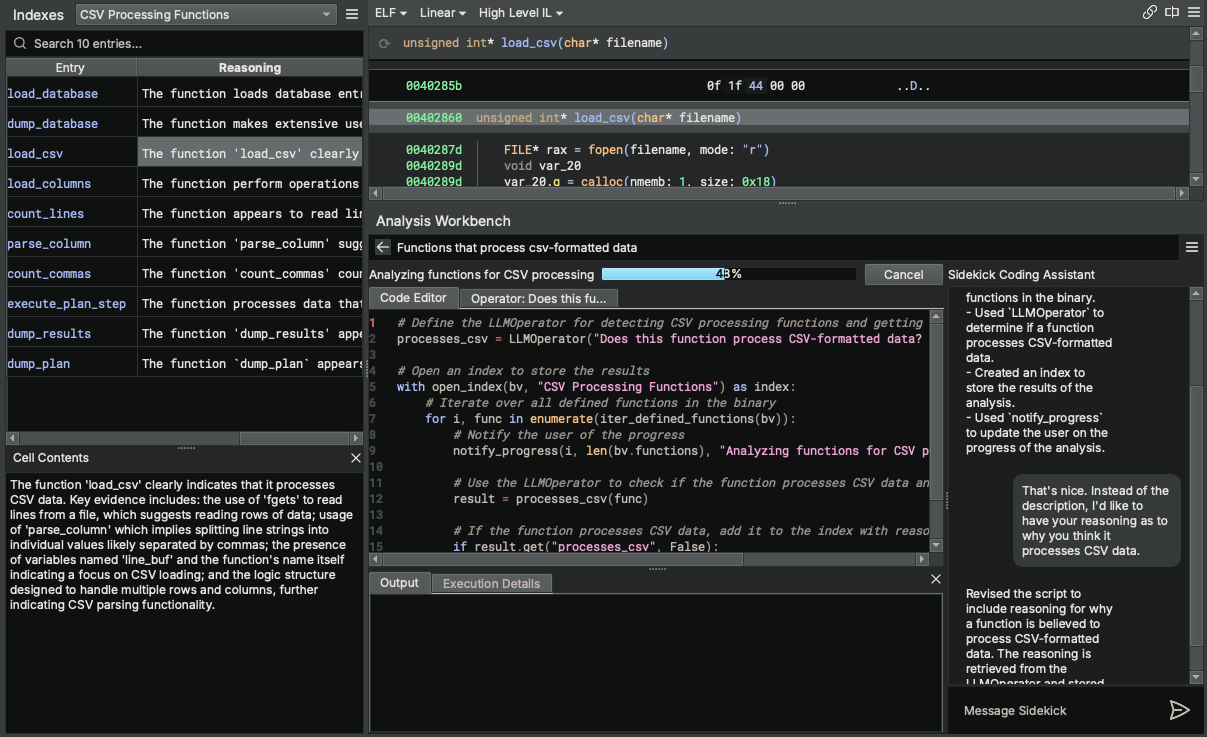Select the Output tab
Image resolution: width=1207 pixels, height=737 pixels.
pyautogui.click(x=399, y=582)
